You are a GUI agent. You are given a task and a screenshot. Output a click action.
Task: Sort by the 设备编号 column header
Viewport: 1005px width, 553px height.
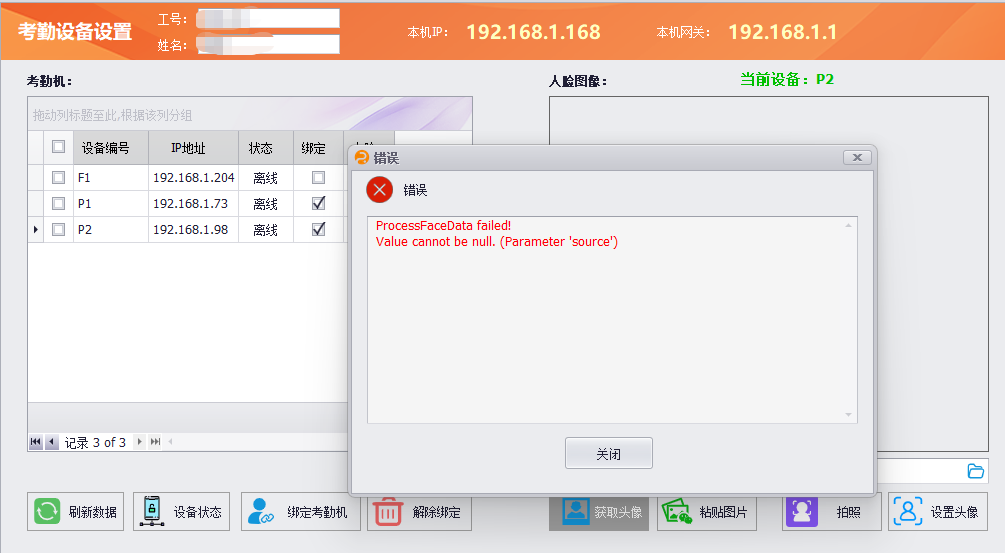(111, 148)
